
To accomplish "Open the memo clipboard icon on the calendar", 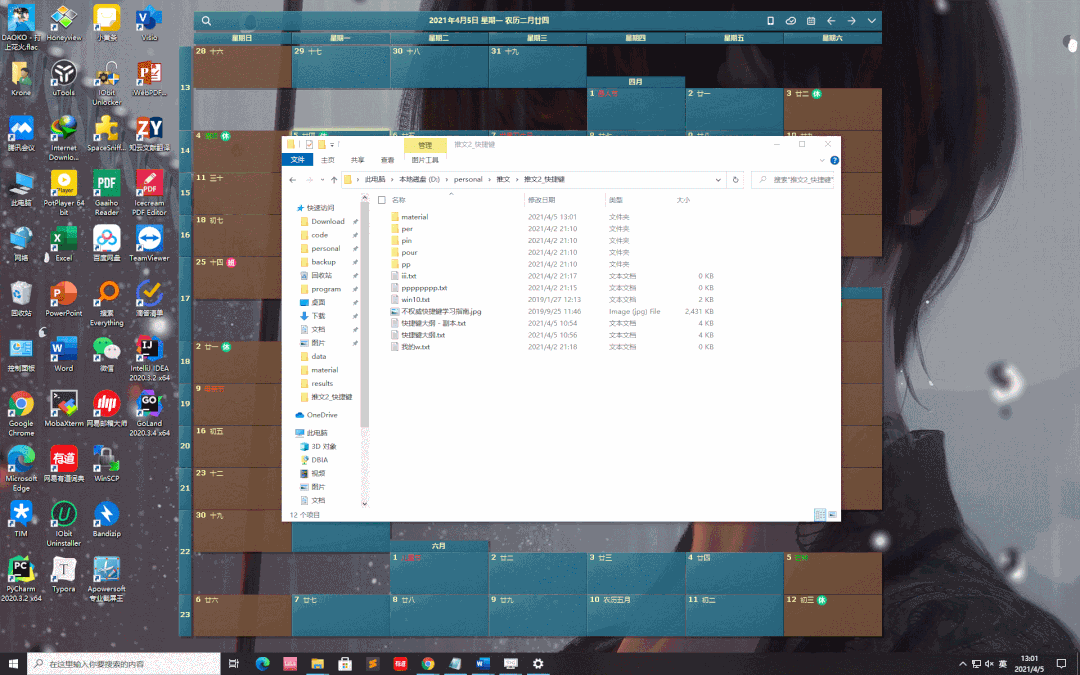I will [x=811, y=21].
